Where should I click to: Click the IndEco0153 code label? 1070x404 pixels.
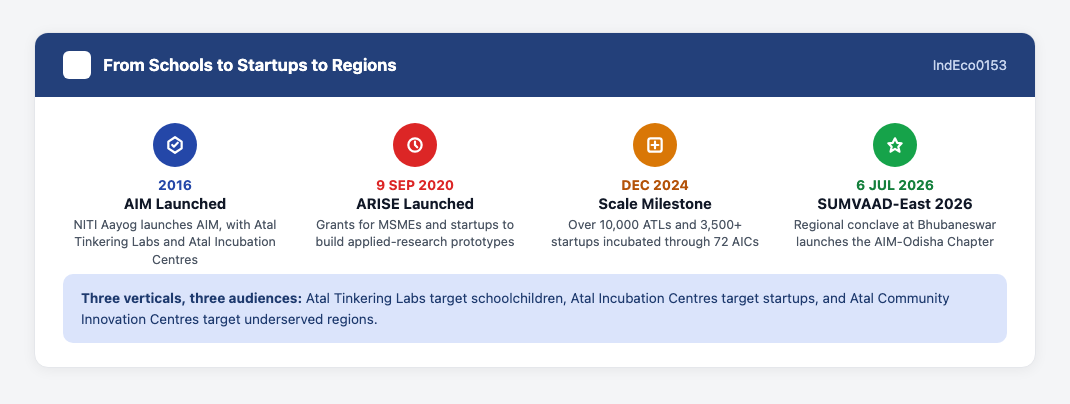pyautogui.click(x=970, y=66)
